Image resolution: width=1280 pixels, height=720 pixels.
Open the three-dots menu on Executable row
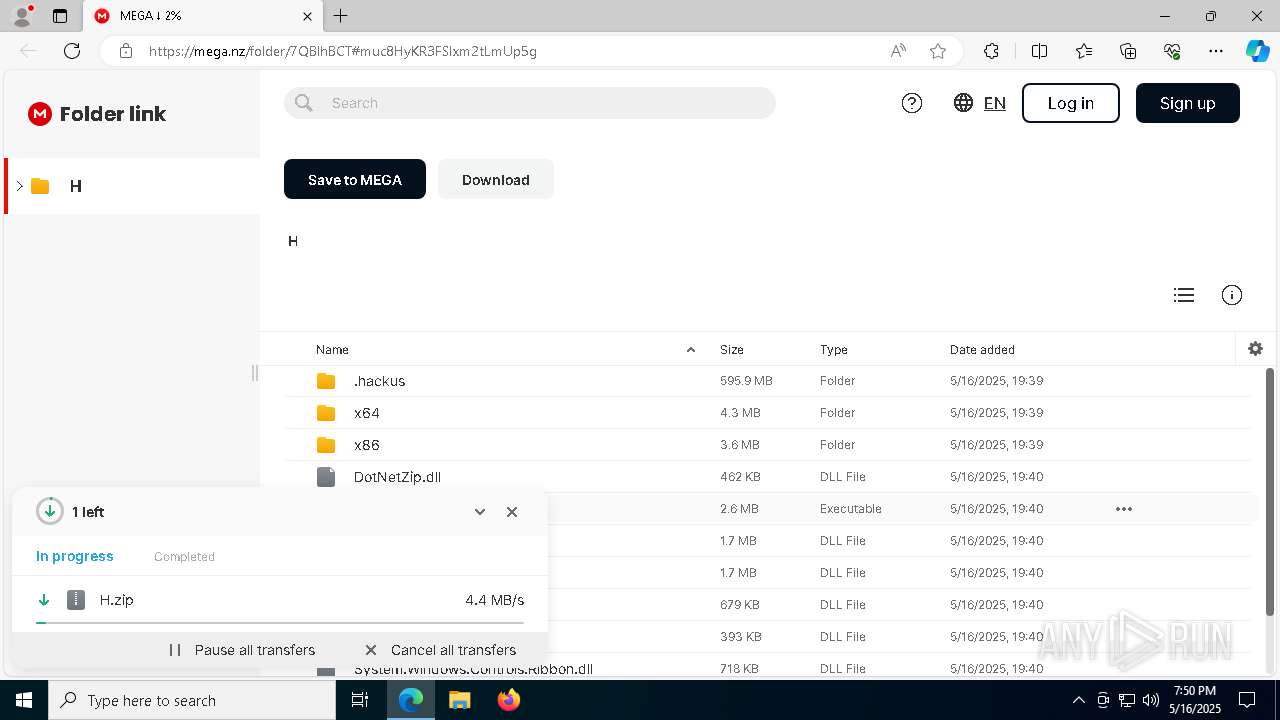[x=1124, y=509]
